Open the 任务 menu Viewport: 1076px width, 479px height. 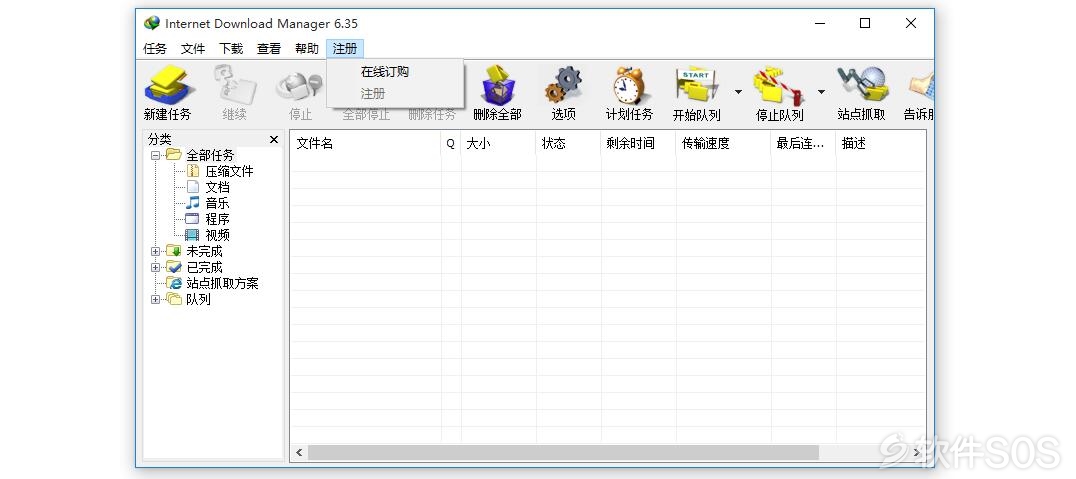coord(155,49)
